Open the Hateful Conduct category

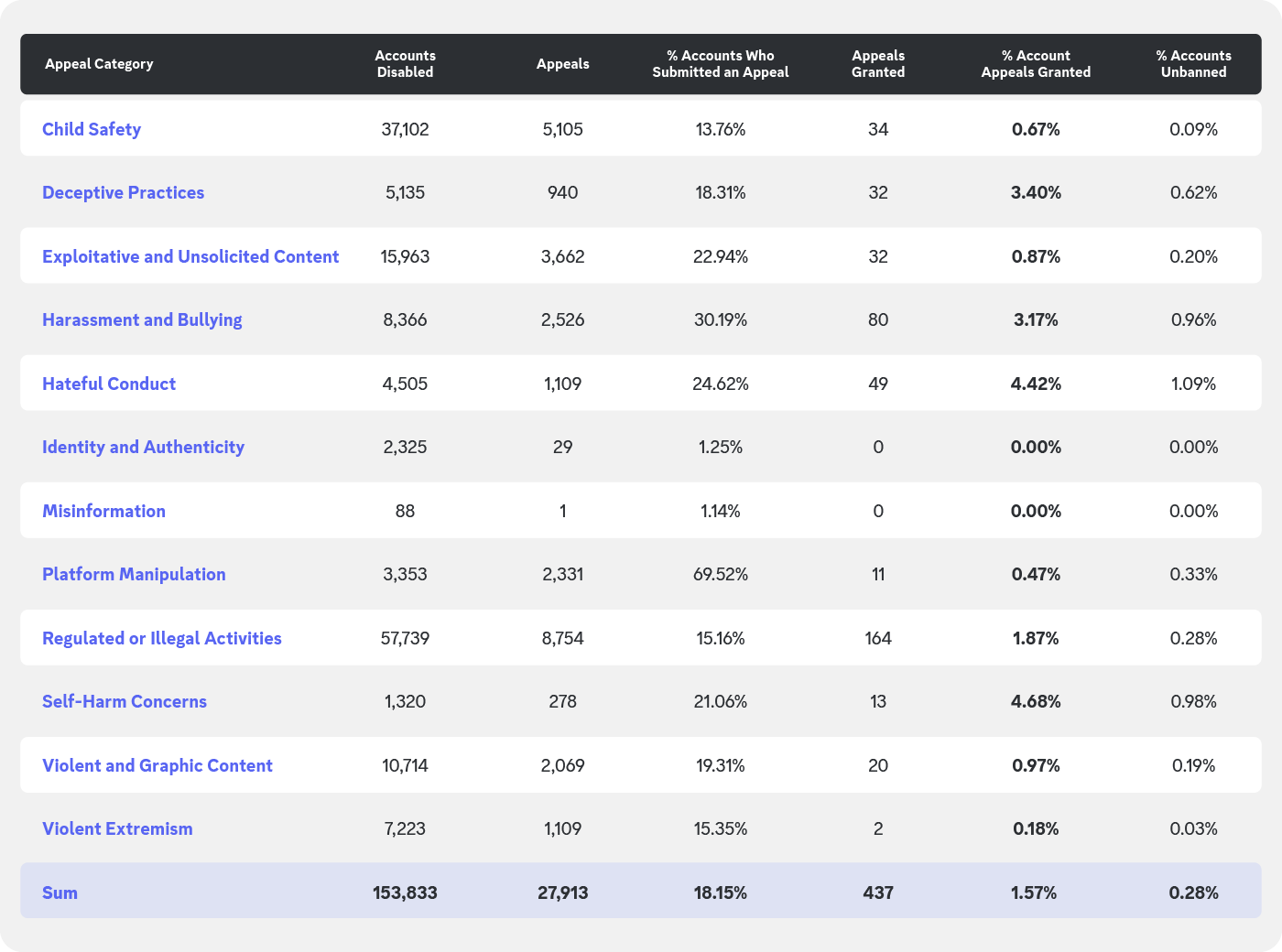pos(109,384)
